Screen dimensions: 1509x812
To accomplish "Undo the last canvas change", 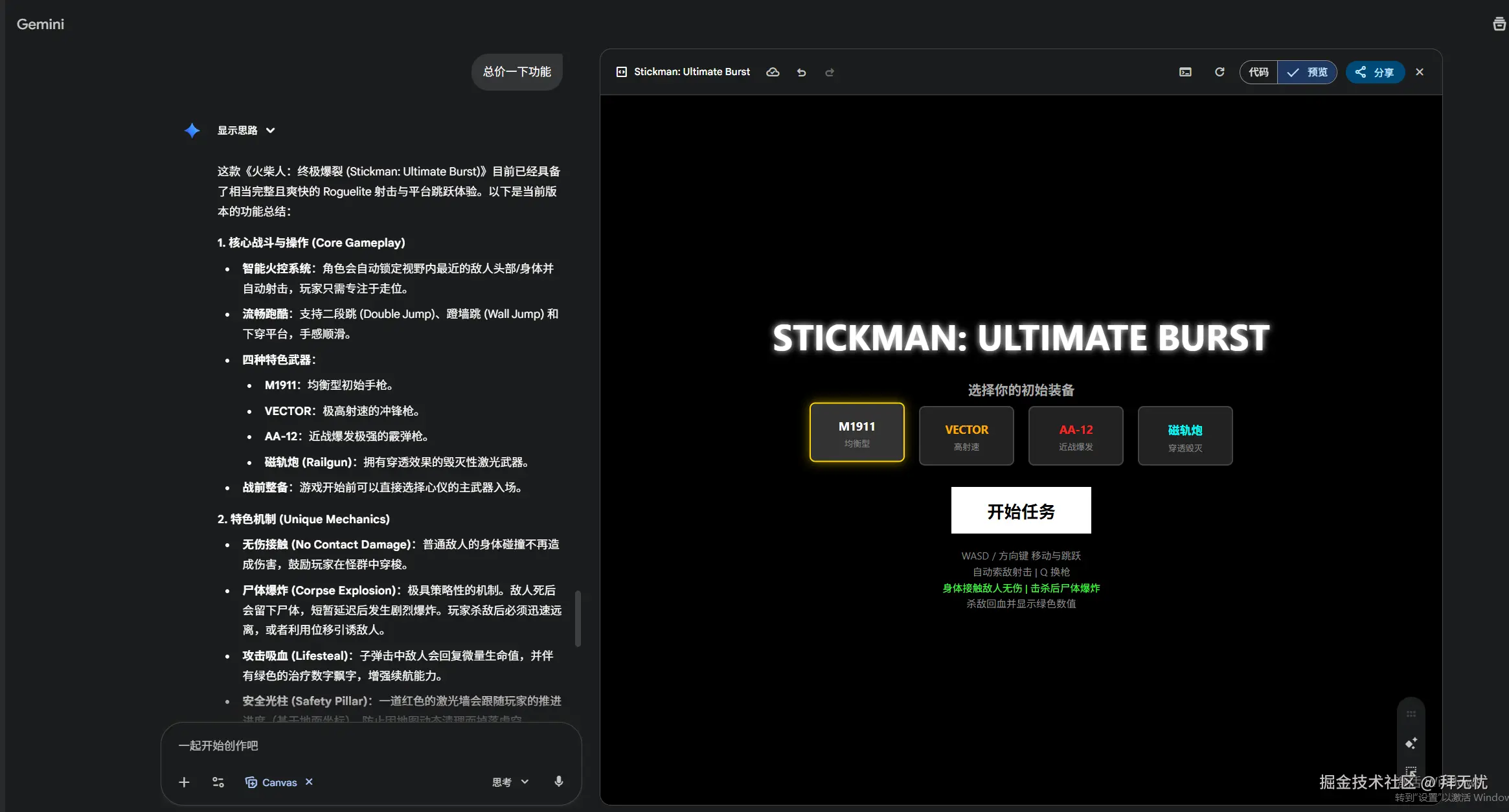I will 801,72.
